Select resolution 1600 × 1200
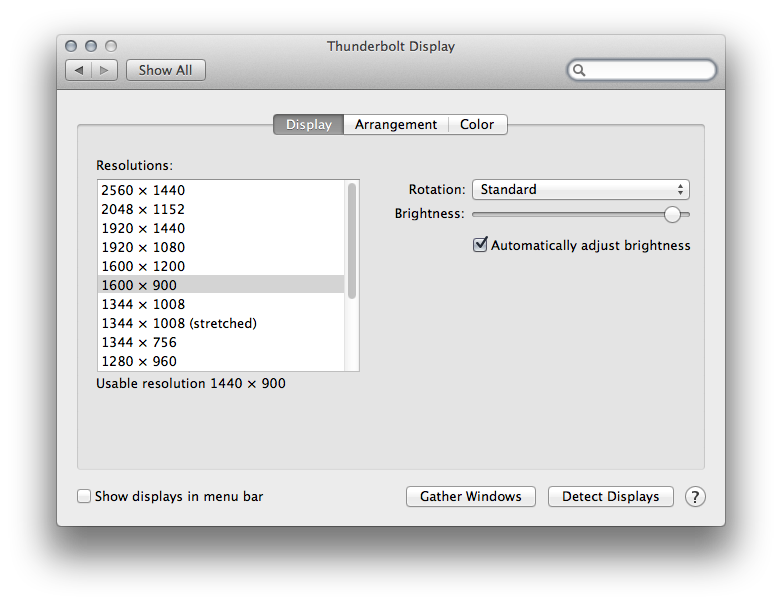Screen dimensions: 782x605 tap(221, 266)
